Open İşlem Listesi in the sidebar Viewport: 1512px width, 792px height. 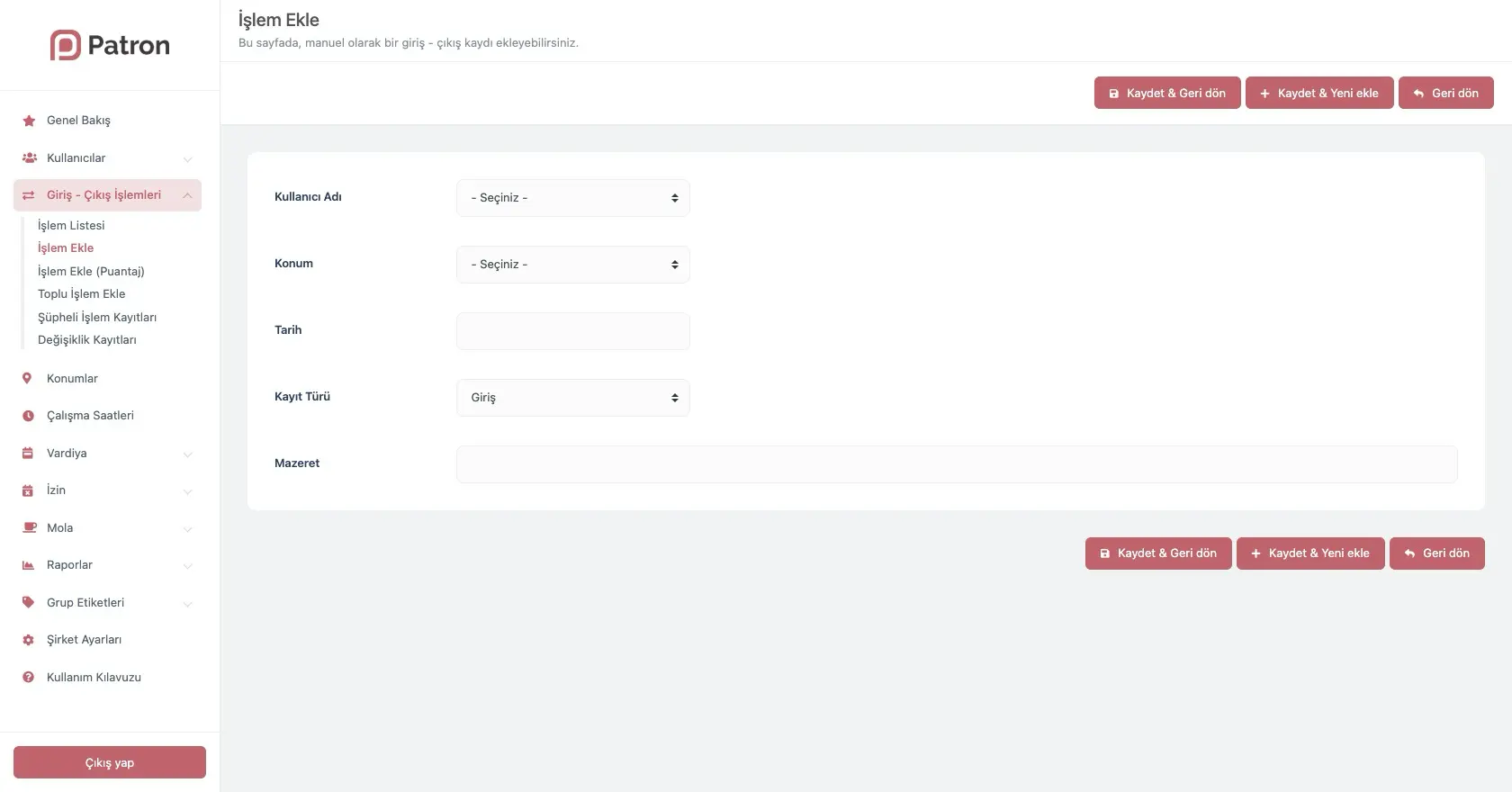[71, 226]
